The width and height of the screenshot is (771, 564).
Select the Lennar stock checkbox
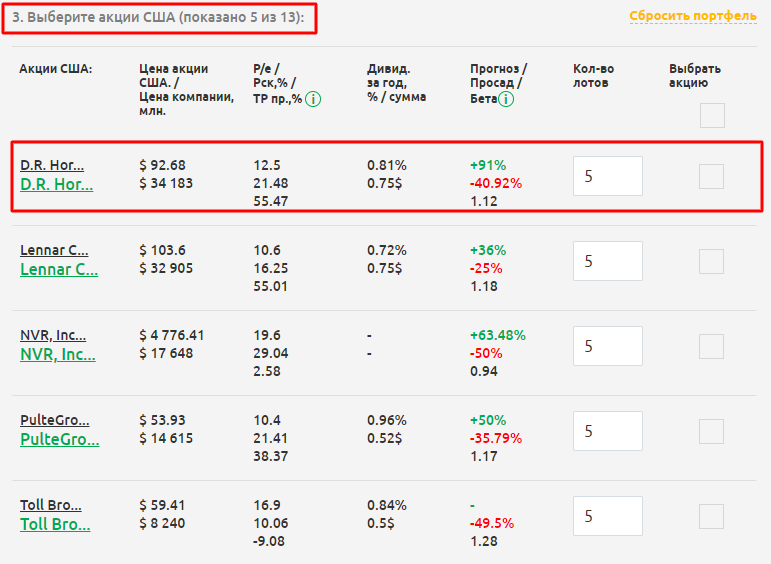(x=711, y=261)
